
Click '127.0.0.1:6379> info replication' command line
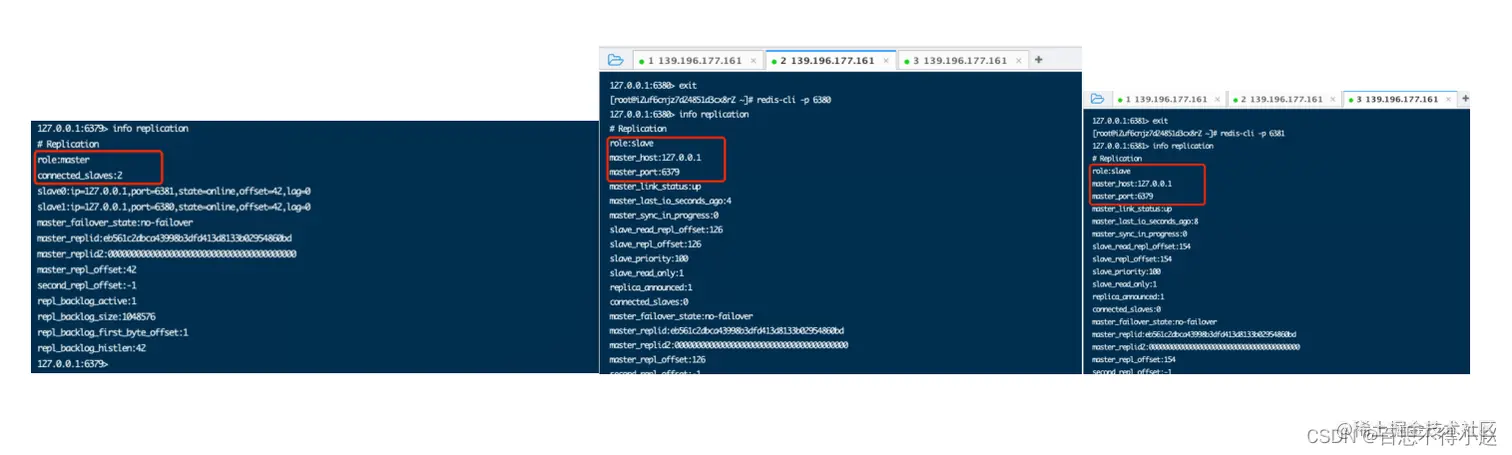[112, 128]
